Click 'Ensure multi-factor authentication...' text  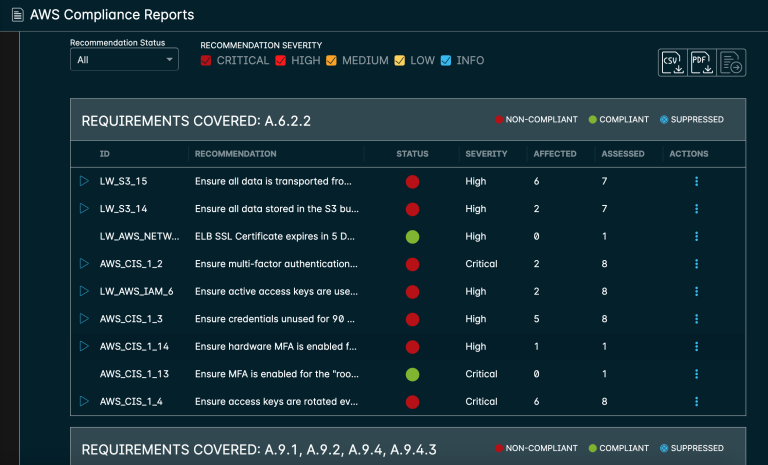276,264
